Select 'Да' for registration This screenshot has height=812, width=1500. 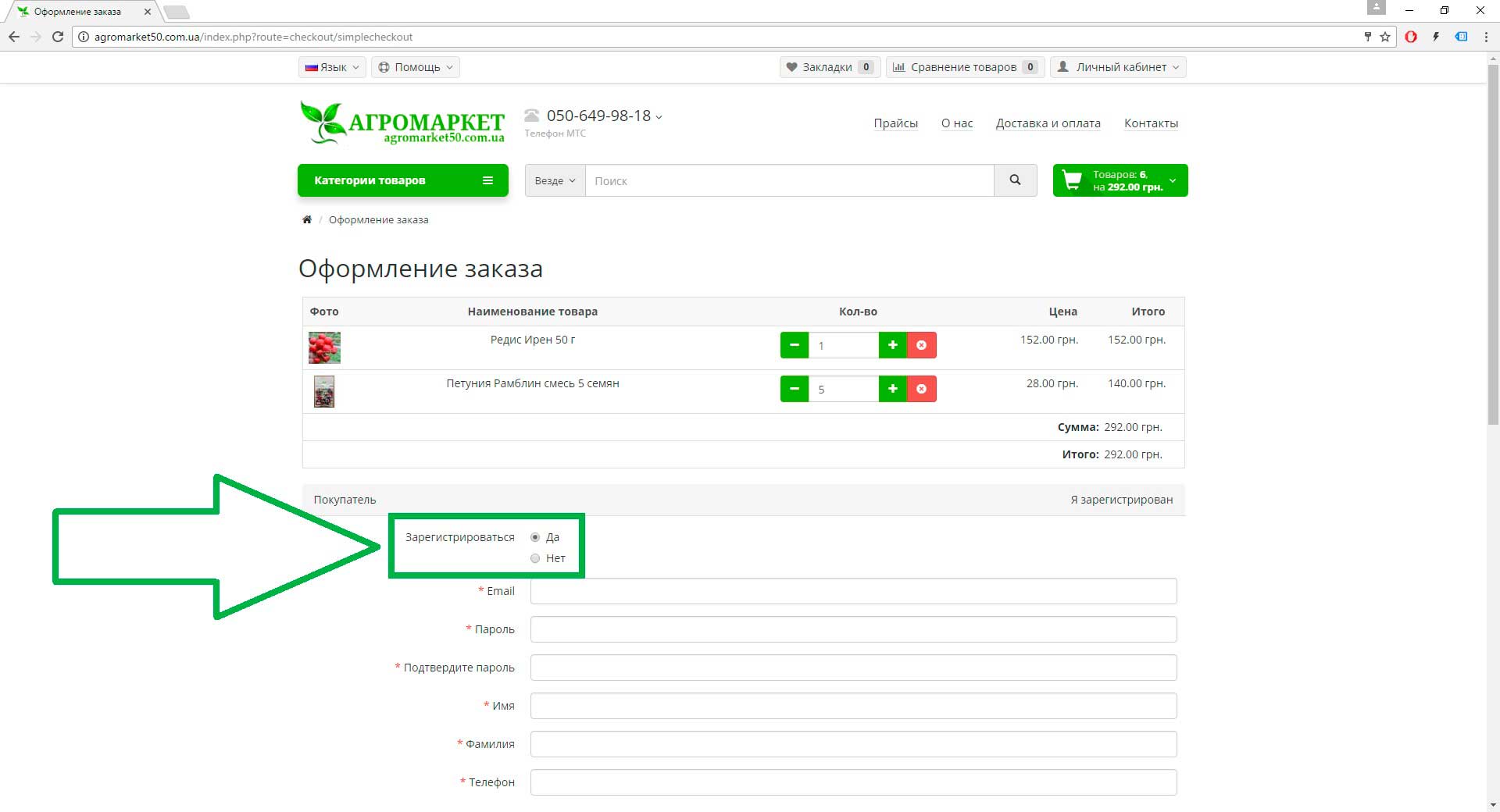click(x=535, y=537)
